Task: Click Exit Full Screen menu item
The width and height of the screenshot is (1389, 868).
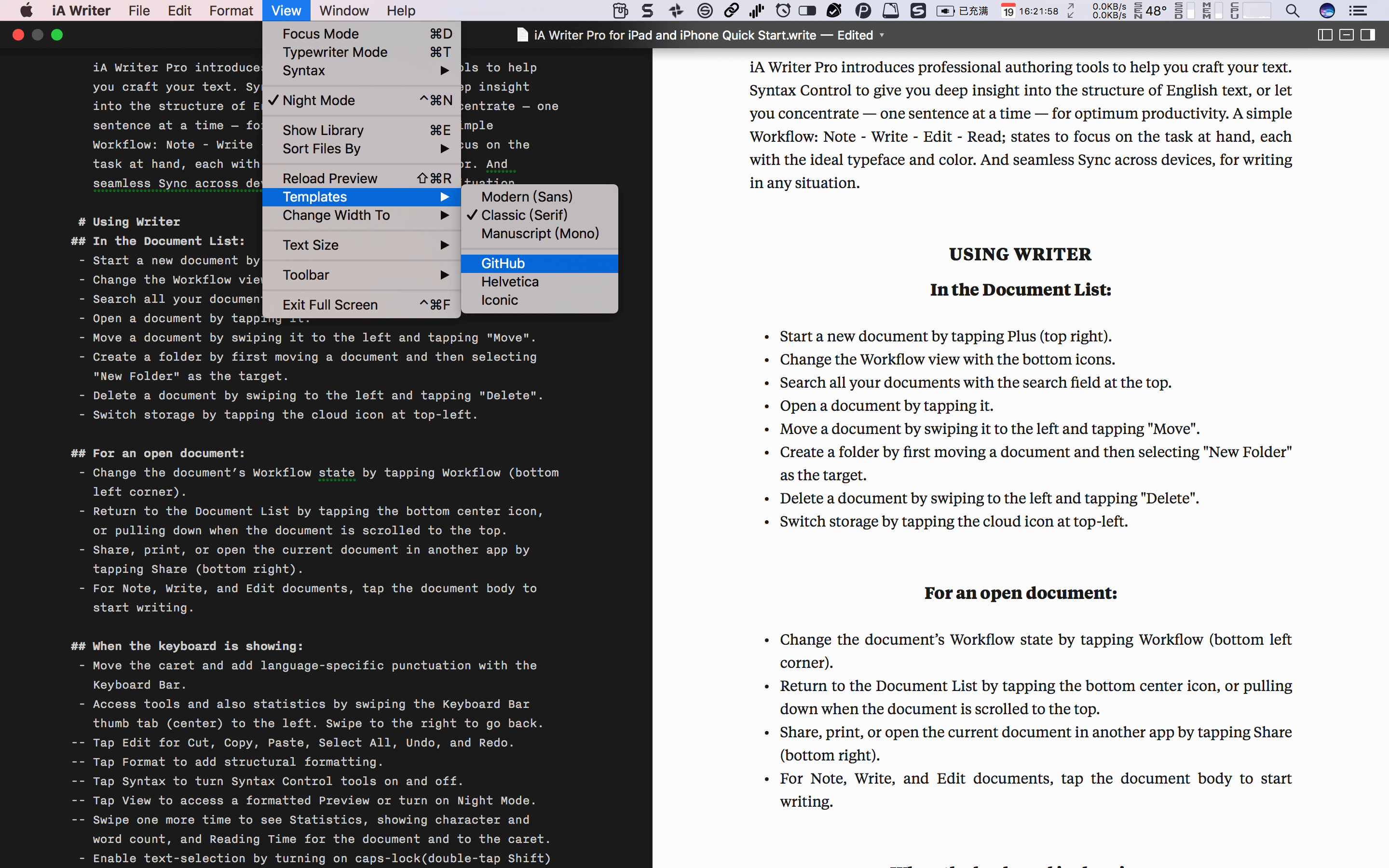Action: point(362,305)
